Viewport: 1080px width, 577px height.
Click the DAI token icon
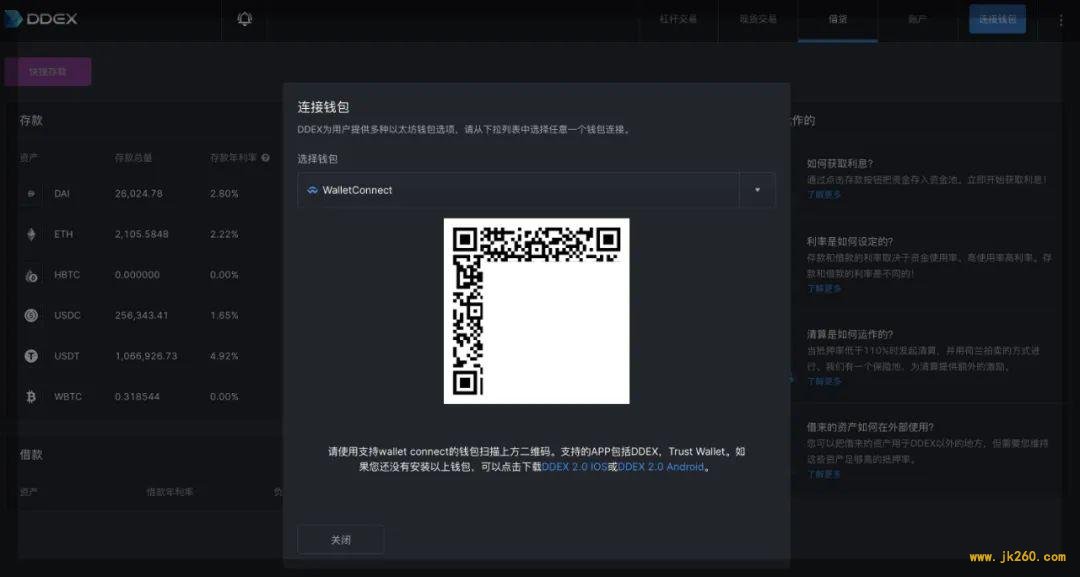[x=31, y=194]
